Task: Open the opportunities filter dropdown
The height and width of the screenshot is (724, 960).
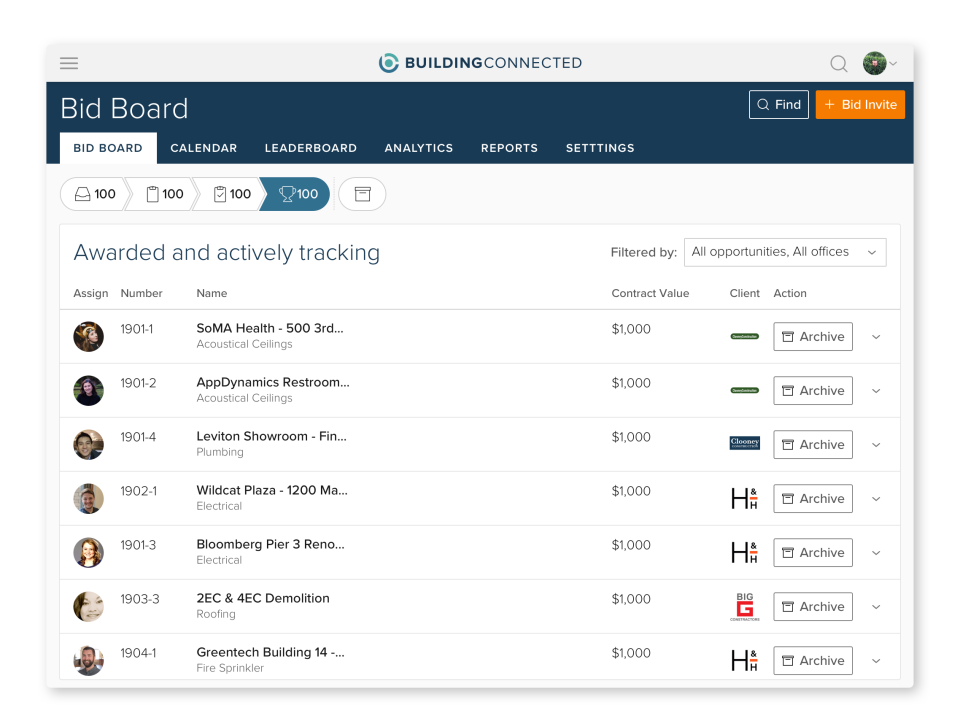Action: click(x=785, y=252)
